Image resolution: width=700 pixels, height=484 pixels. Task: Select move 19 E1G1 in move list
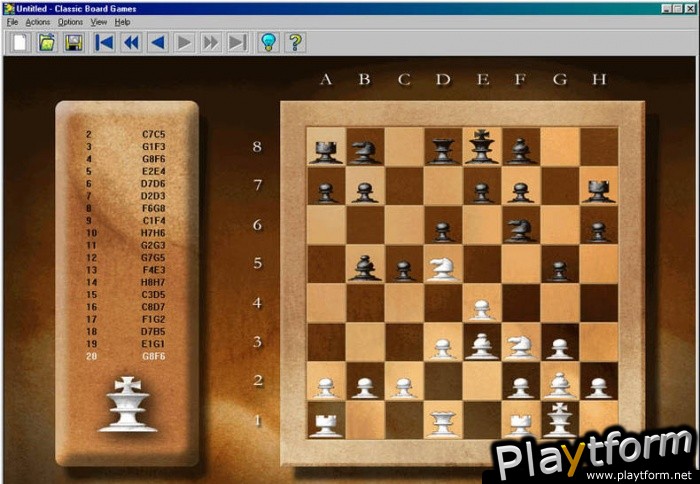point(125,344)
